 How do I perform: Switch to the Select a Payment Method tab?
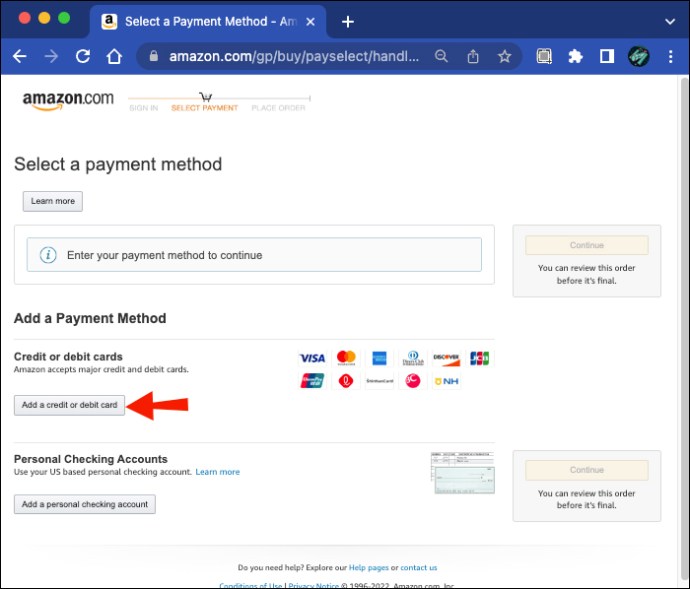208,22
